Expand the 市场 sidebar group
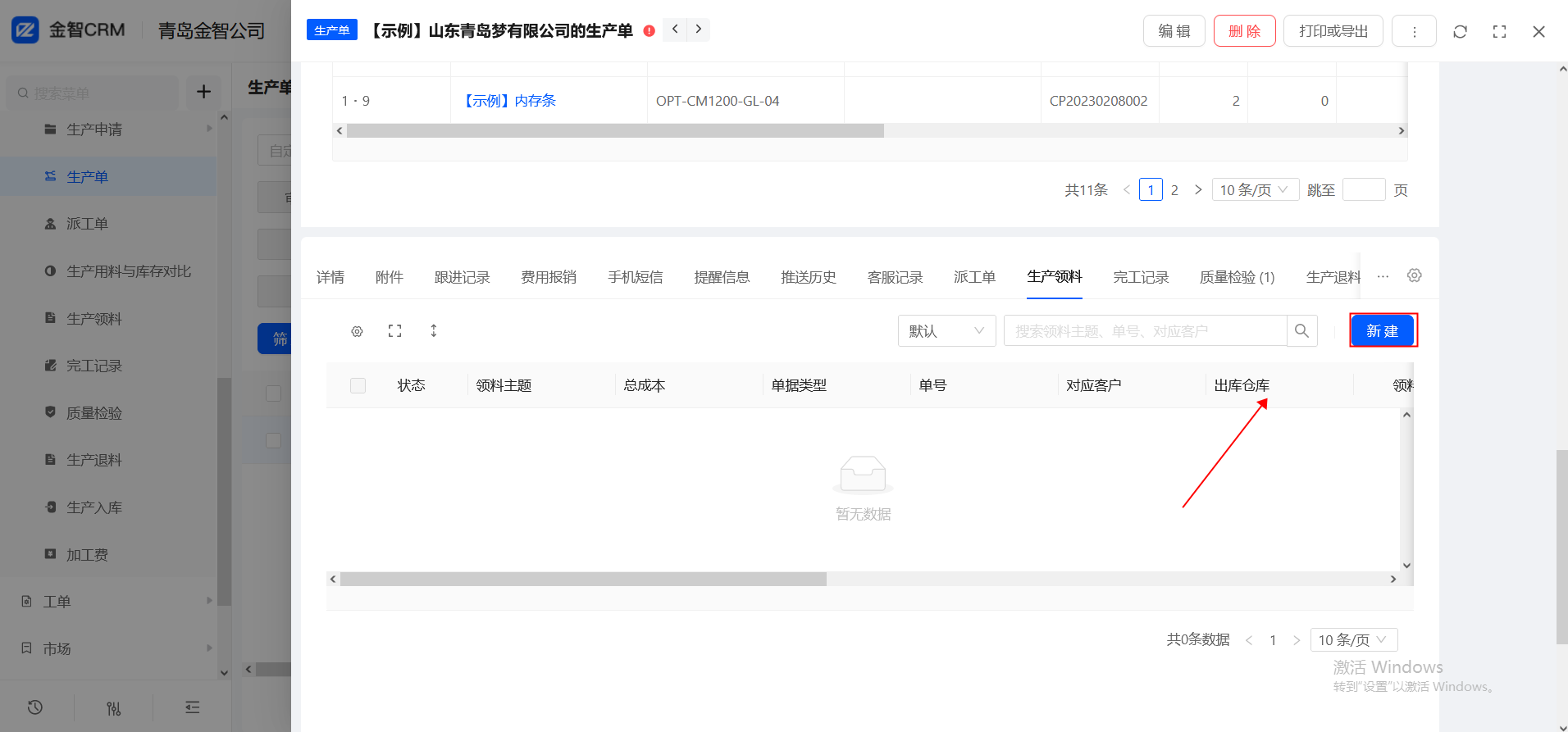 point(57,648)
